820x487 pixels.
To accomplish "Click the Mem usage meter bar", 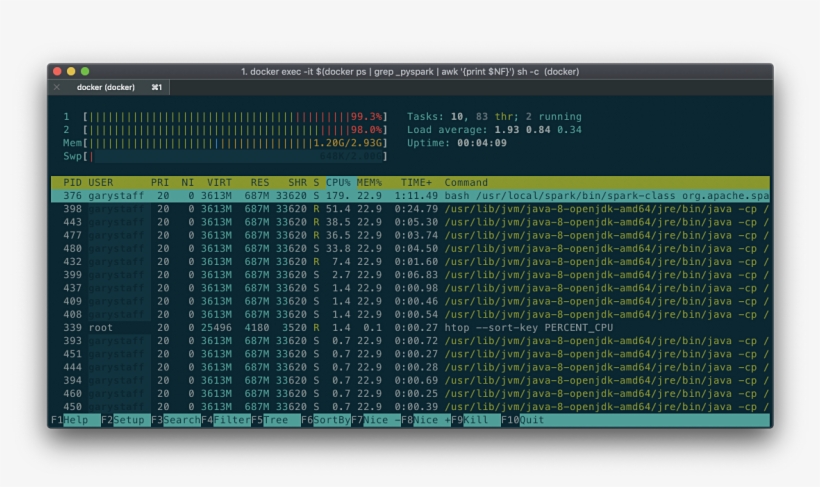I will [x=235, y=143].
